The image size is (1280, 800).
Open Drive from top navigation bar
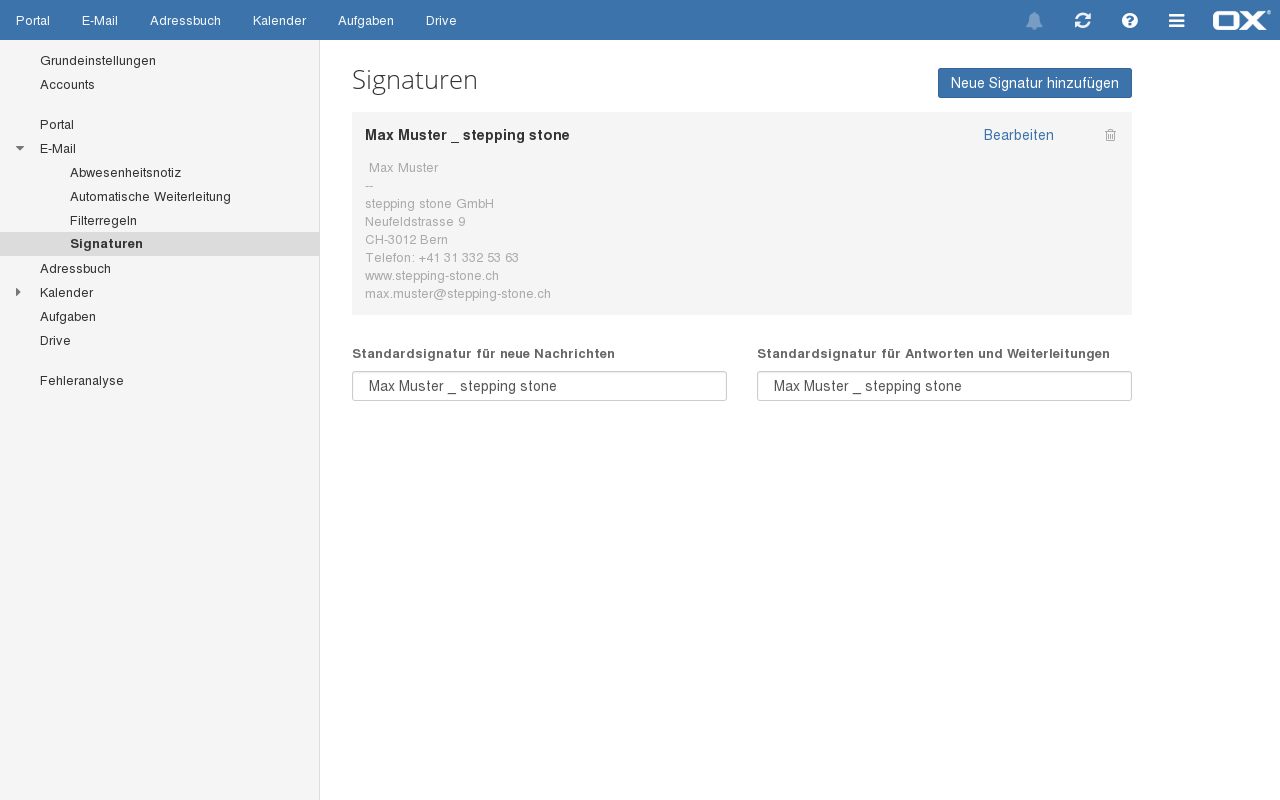[441, 20]
